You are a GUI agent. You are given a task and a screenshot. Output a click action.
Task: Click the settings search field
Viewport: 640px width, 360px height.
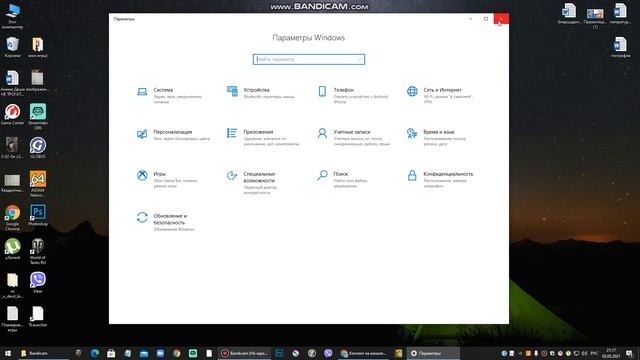coord(309,59)
